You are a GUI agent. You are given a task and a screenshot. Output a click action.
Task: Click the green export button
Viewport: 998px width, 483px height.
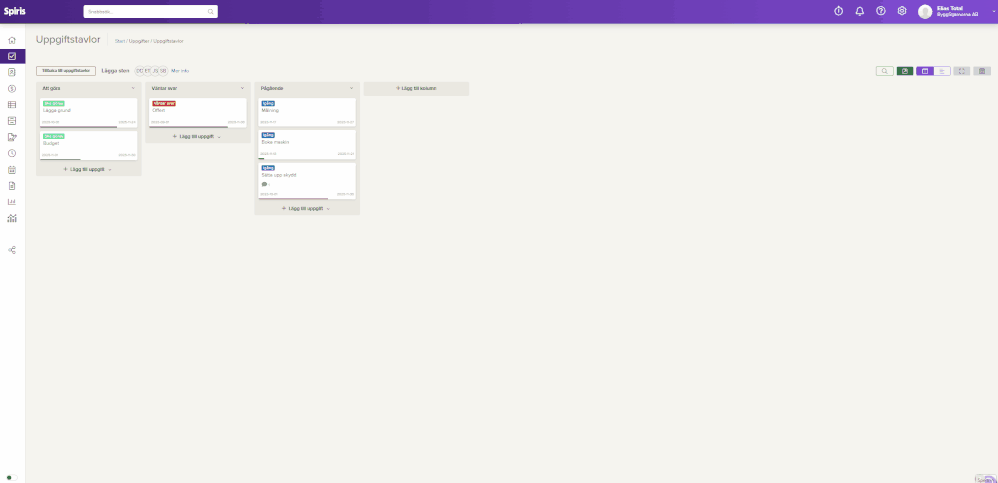coord(905,71)
